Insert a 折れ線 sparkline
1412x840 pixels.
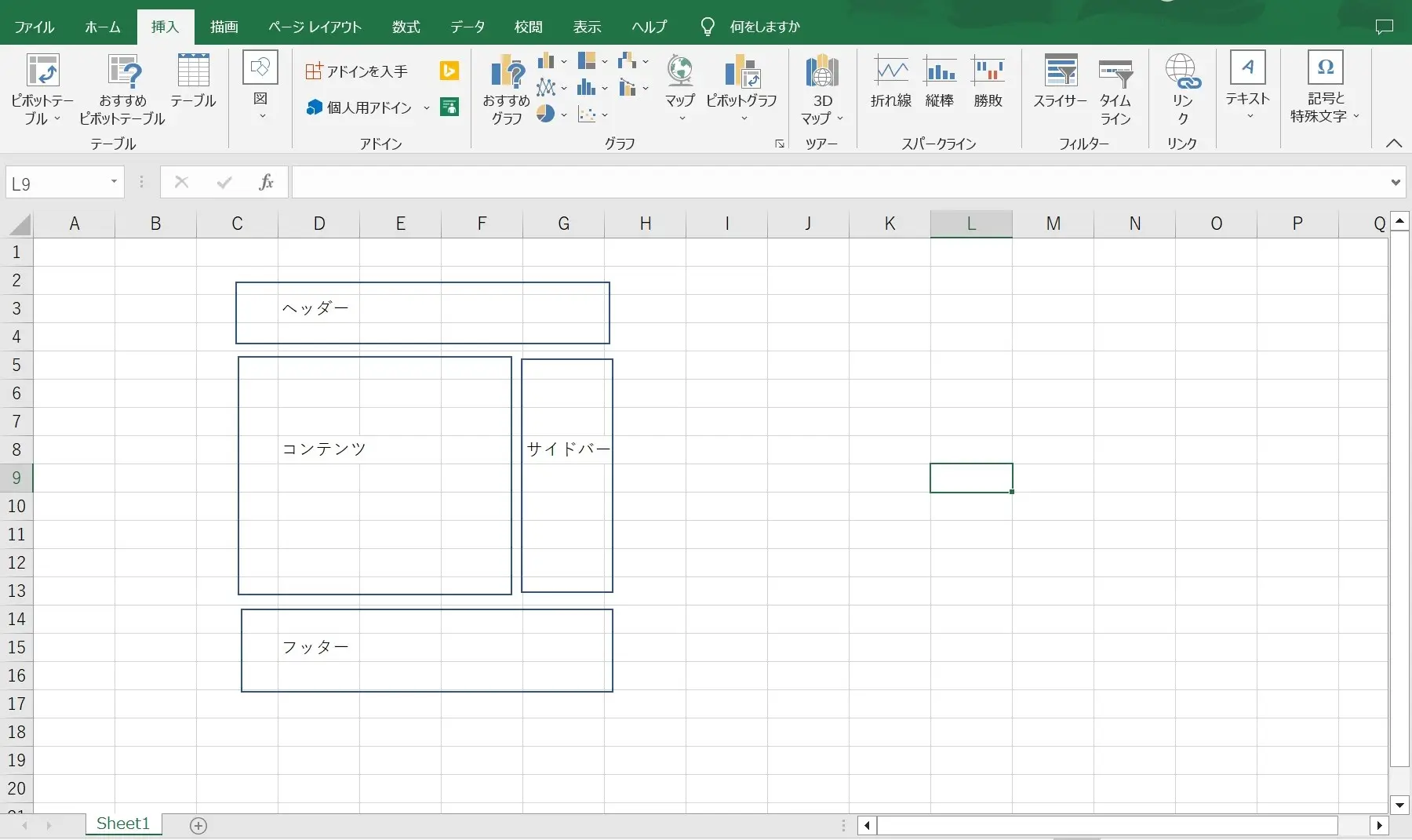pos(891,81)
